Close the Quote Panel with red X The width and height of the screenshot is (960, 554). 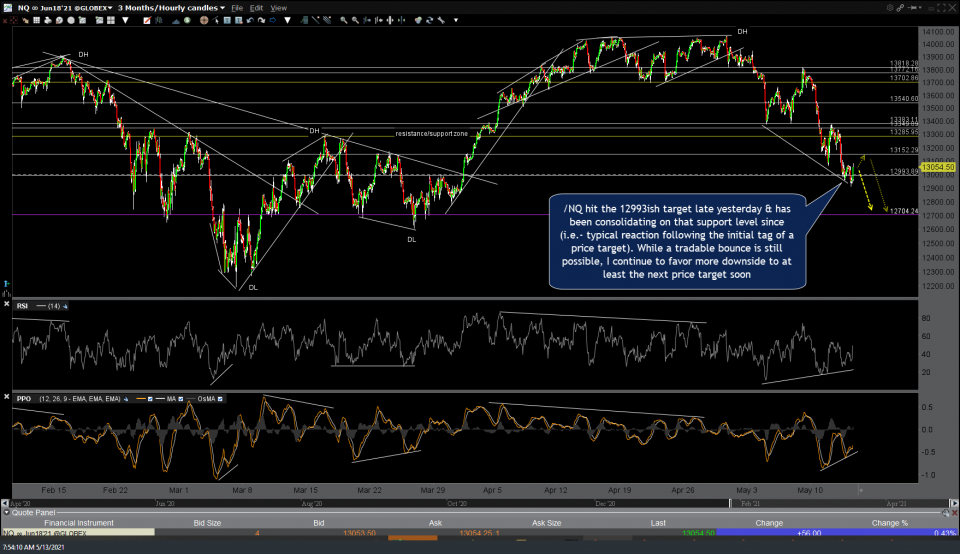[x=954, y=513]
